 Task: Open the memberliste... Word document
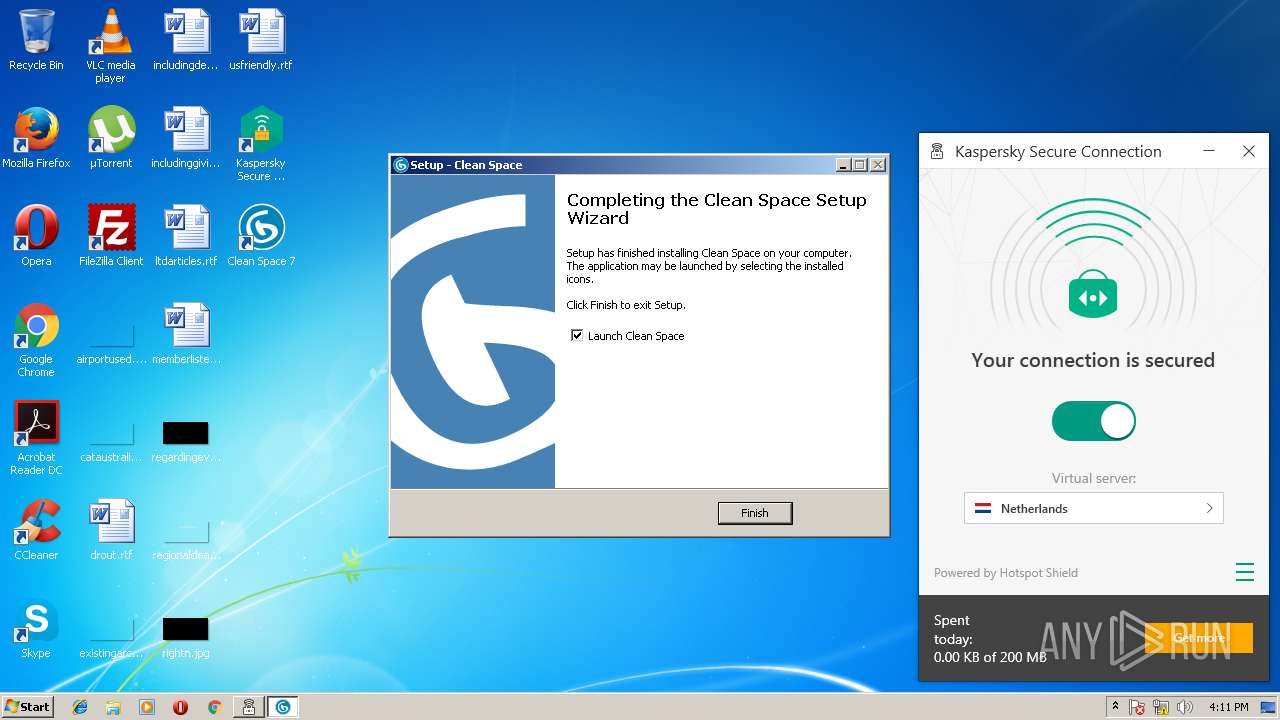[186, 334]
